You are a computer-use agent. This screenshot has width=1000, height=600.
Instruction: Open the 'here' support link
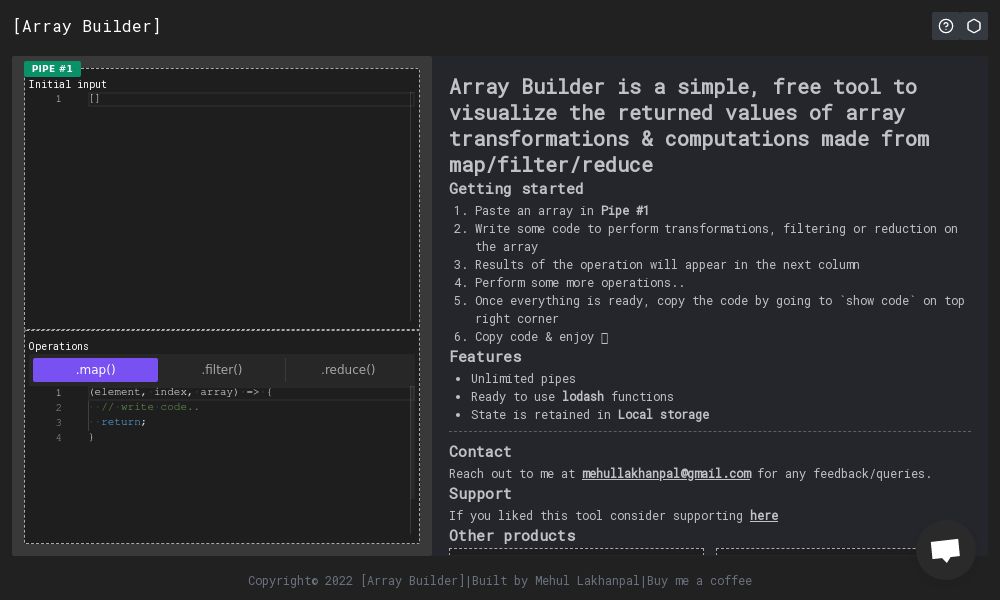764,515
